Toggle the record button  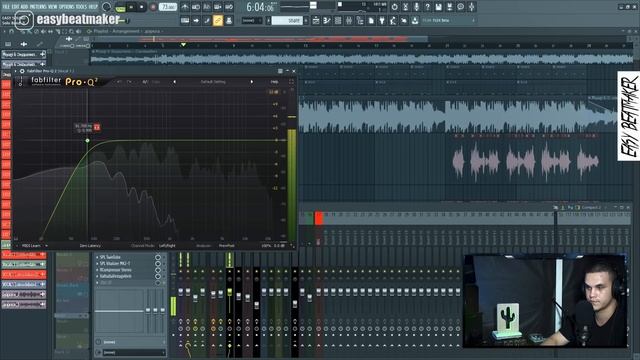tap(153, 7)
